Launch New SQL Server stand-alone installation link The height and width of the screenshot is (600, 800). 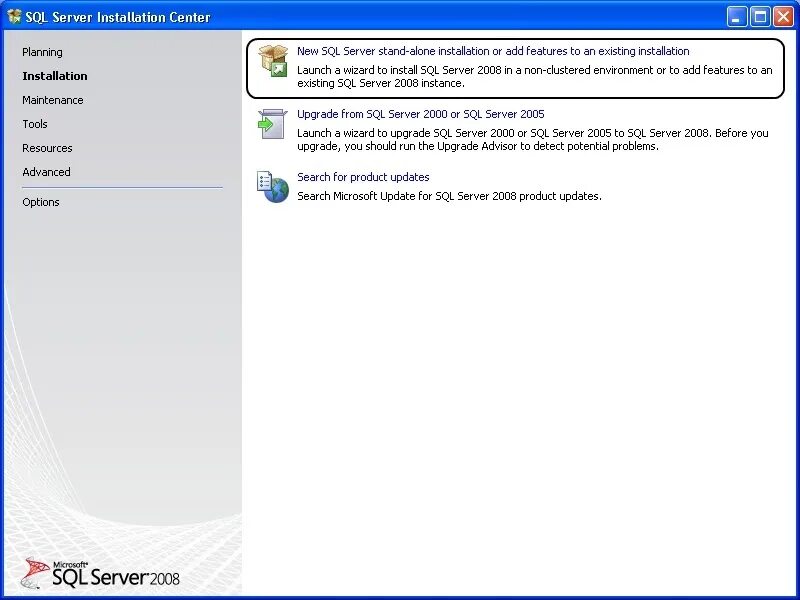point(493,51)
